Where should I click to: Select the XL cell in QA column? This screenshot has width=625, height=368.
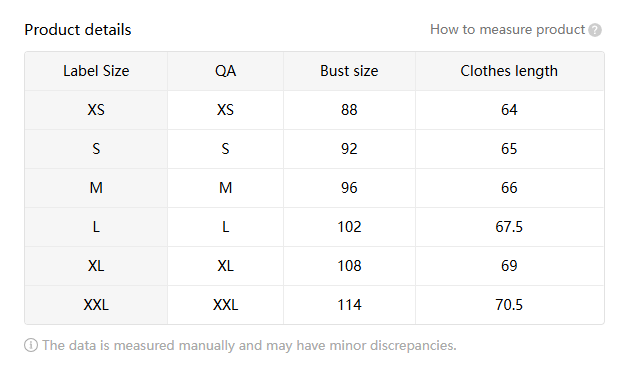click(x=226, y=266)
